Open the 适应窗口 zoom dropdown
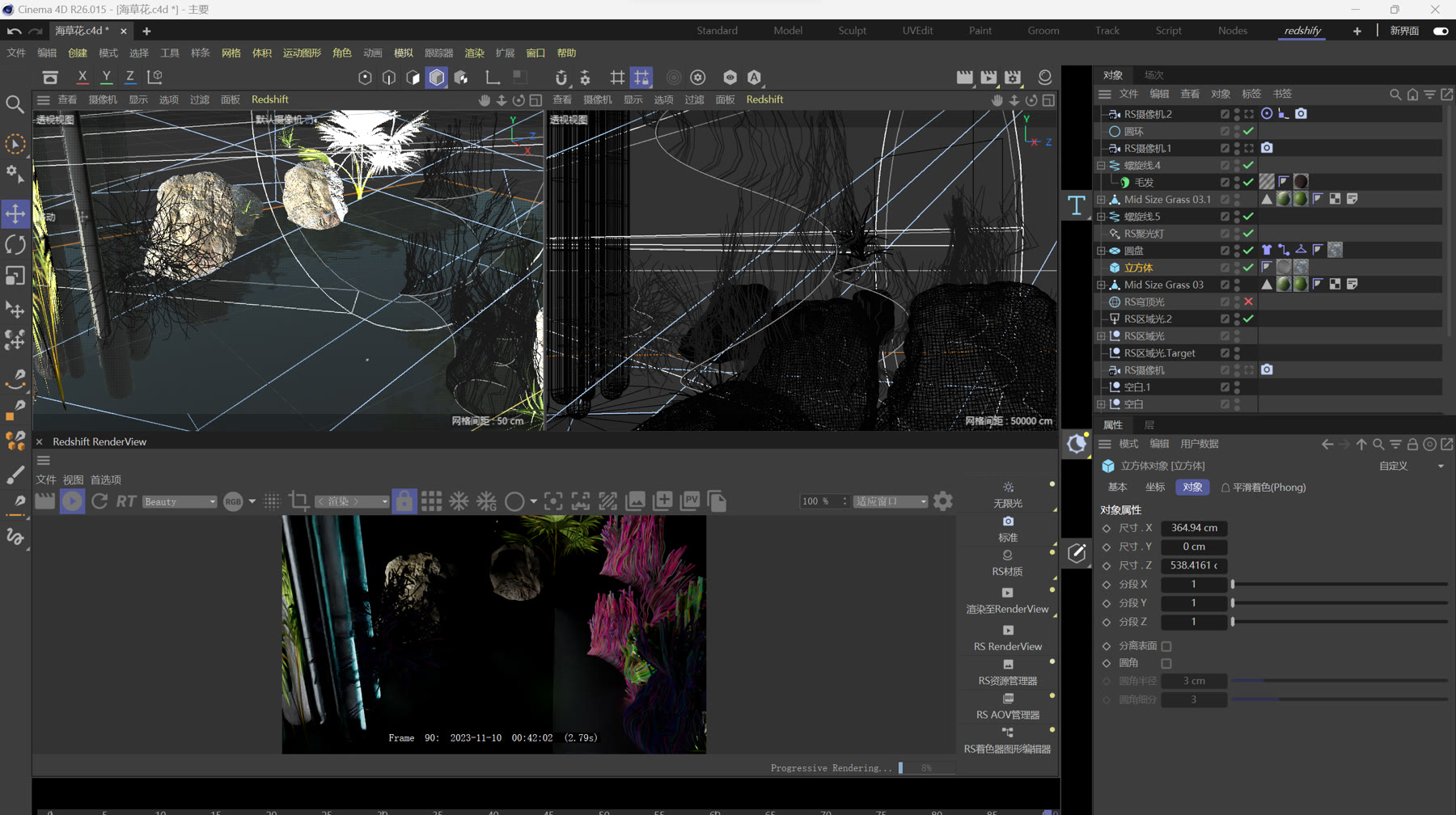The width and height of the screenshot is (1456, 815). 891,501
